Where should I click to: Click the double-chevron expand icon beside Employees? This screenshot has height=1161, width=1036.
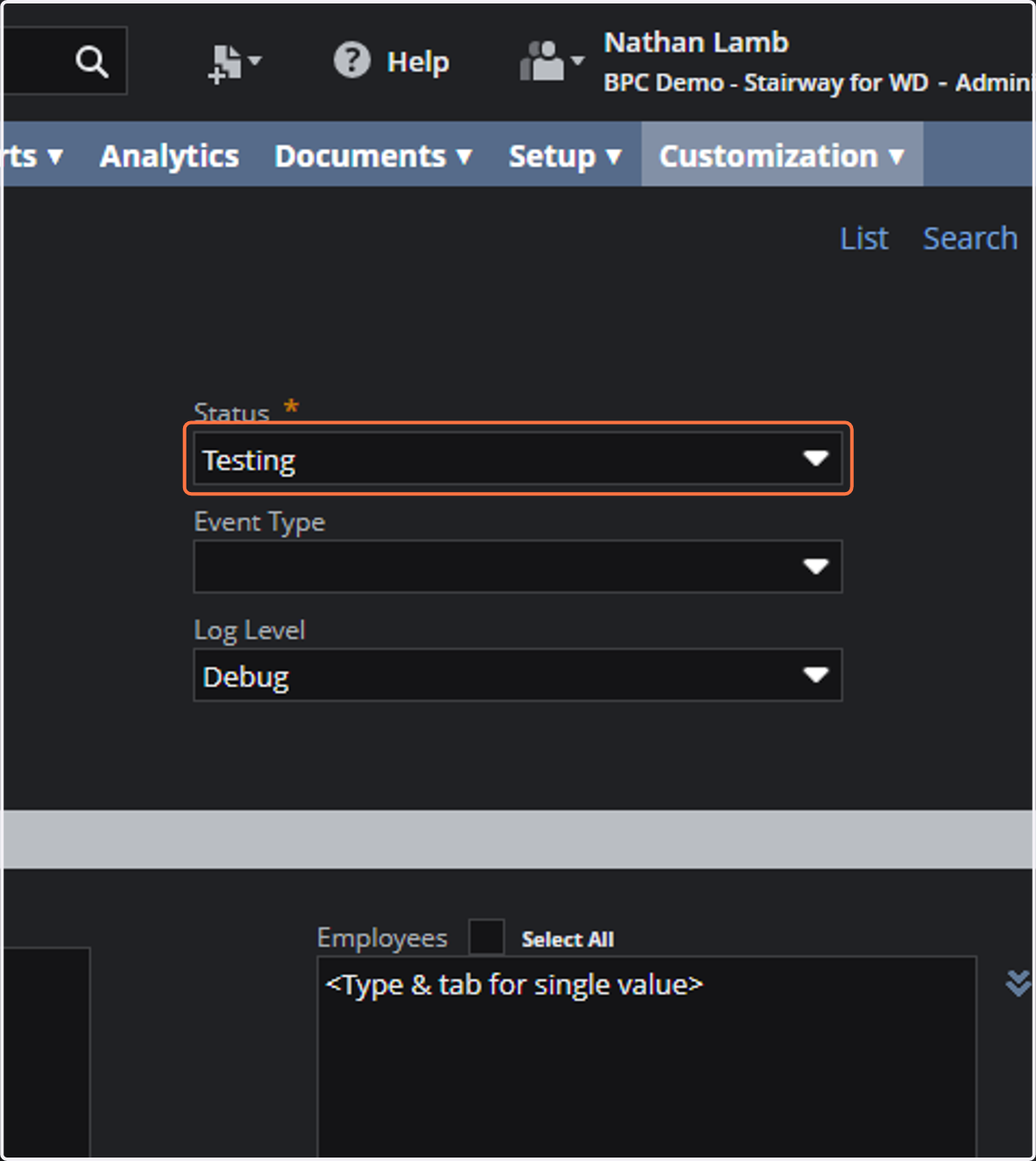click(1018, 982)
